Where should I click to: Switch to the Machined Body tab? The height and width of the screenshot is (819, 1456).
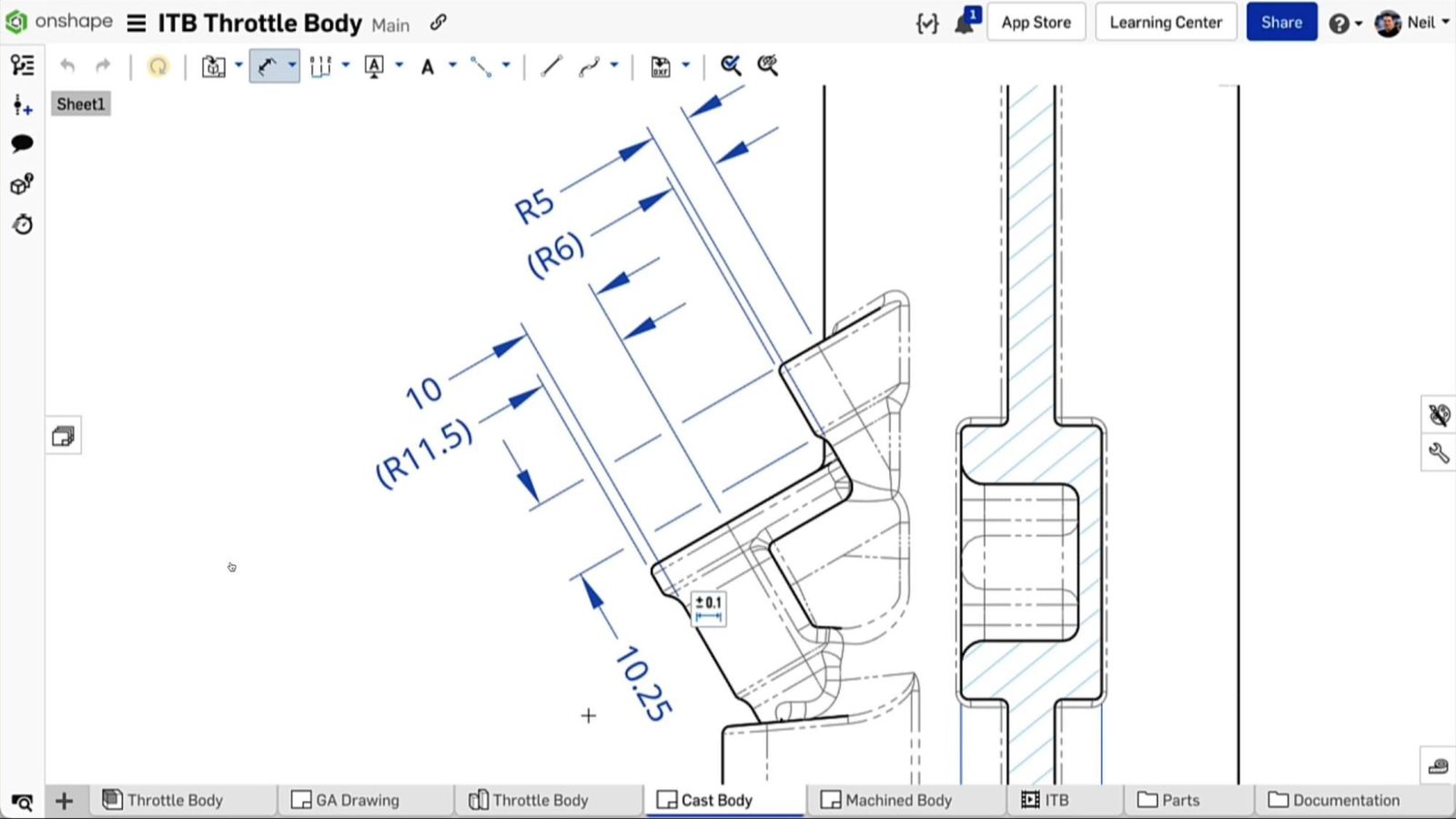pyautogui.click(x=887, y=800)
